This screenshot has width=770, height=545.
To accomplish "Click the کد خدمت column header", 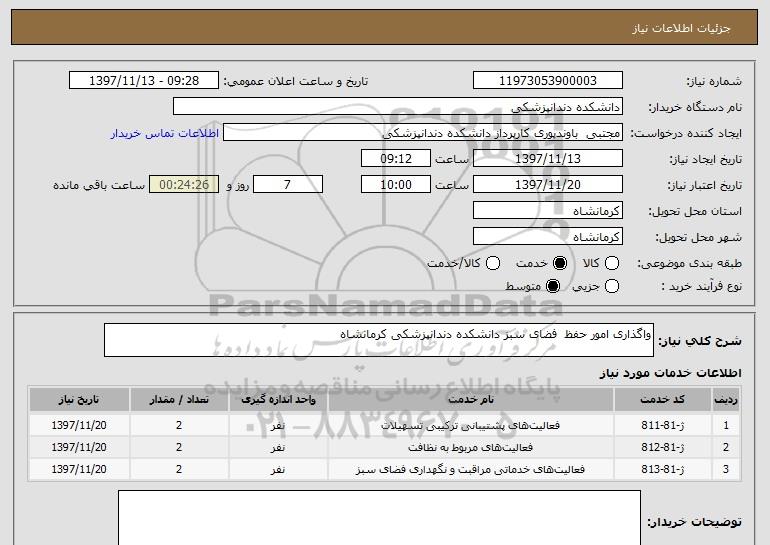I will tap(662, 400).
